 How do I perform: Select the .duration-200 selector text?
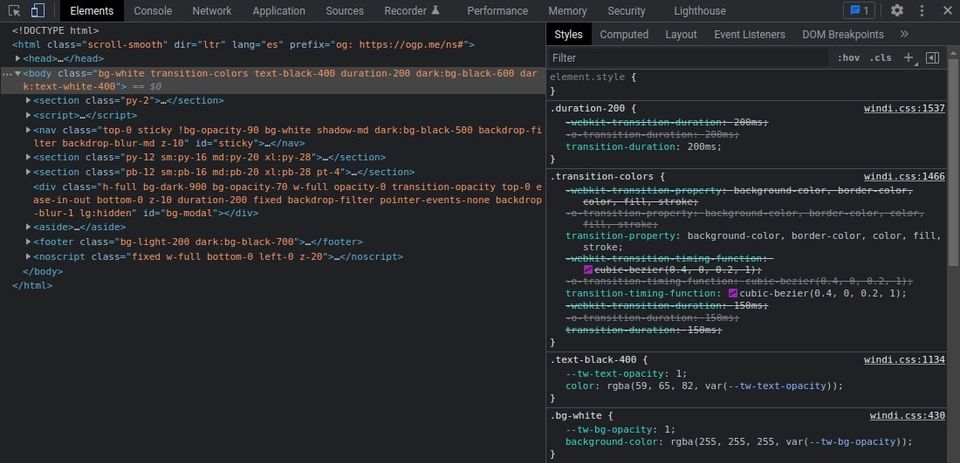tap(588, 108)
